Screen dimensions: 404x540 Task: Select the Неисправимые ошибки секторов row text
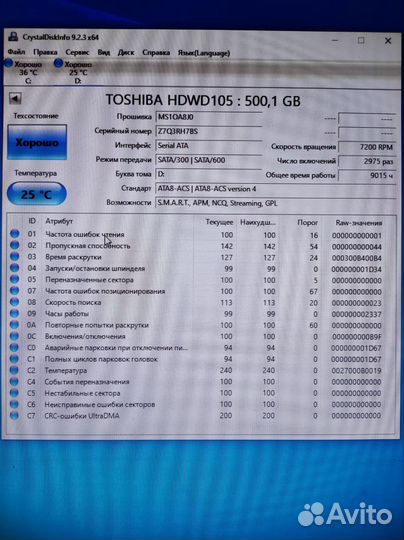100,404
